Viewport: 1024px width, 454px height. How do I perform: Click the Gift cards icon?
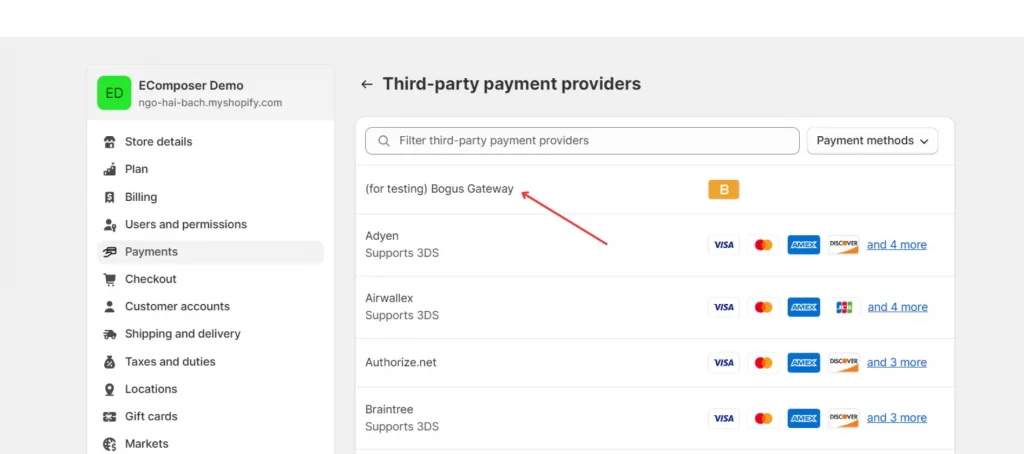[110, 417]
